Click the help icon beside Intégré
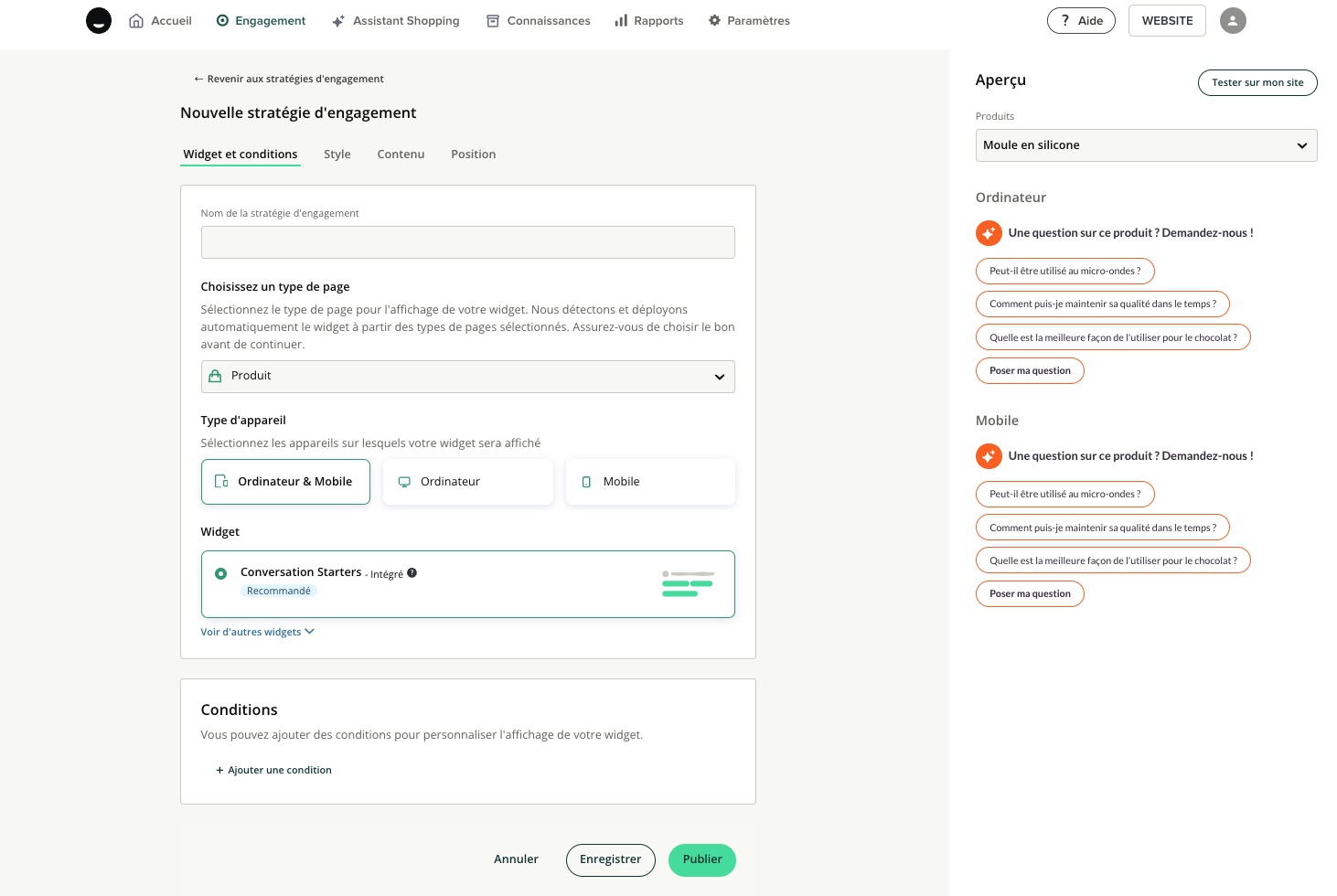Image resolution: width=1337 pixels, height=896 pixels. (412, 573)
